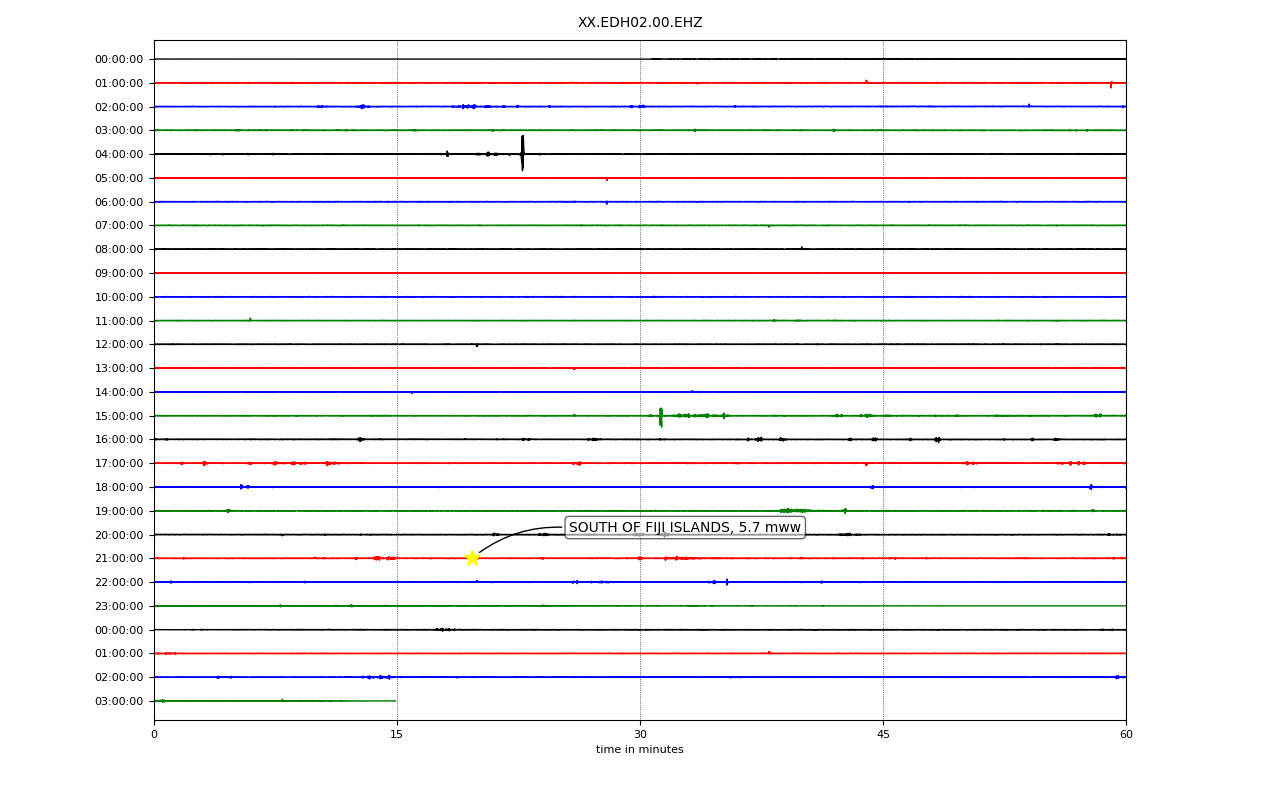
Task: Click the green spike on 15:00:00 trace
Action: [661, 417]
